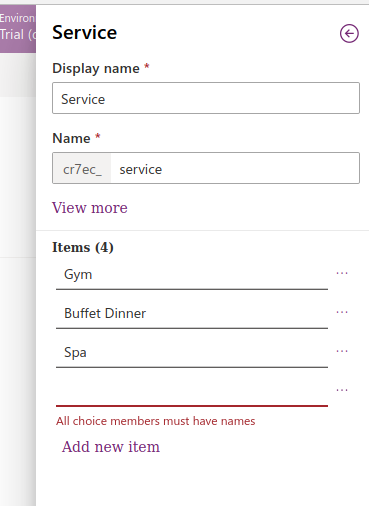Open more options for Buffet Dinner item
This screenshot has width=369, height=506.
point(342,312)
